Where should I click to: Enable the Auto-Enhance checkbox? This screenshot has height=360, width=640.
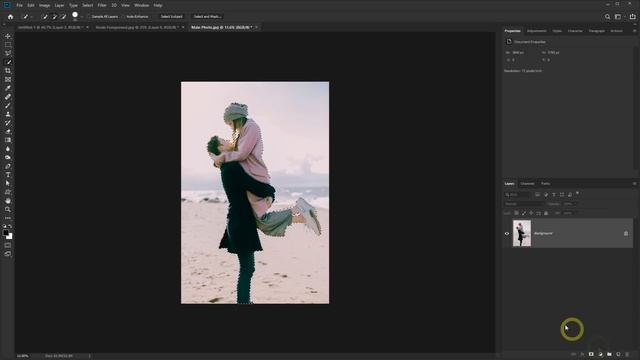click(x=124, y=17)
